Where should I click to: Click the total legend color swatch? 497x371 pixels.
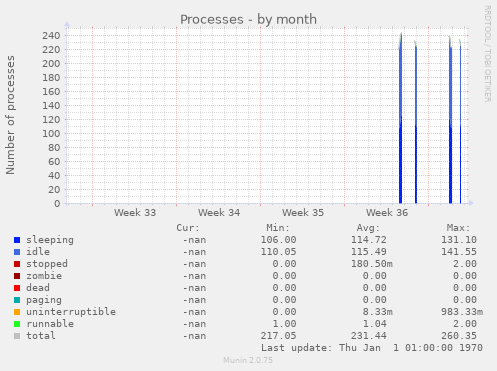tap(17, 336)
